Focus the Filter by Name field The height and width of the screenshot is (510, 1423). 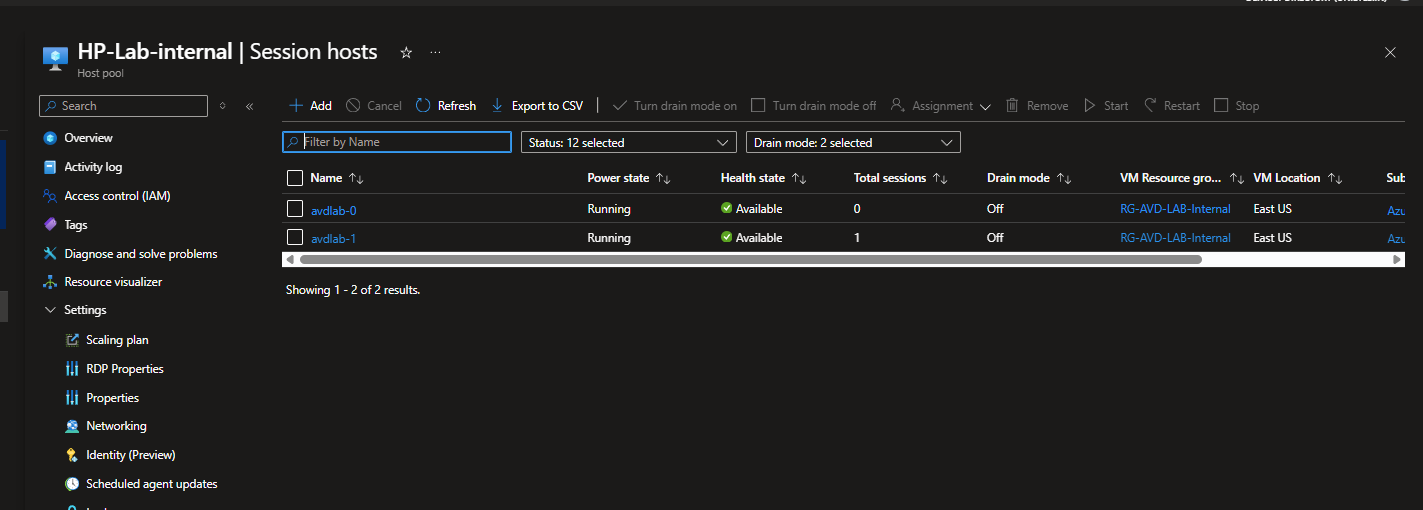point(397,142)
